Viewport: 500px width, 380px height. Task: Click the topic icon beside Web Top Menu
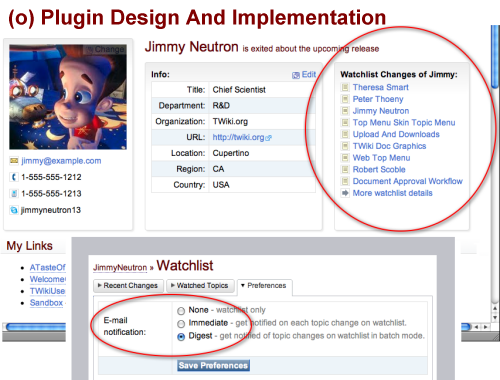(x=345, y=158)
